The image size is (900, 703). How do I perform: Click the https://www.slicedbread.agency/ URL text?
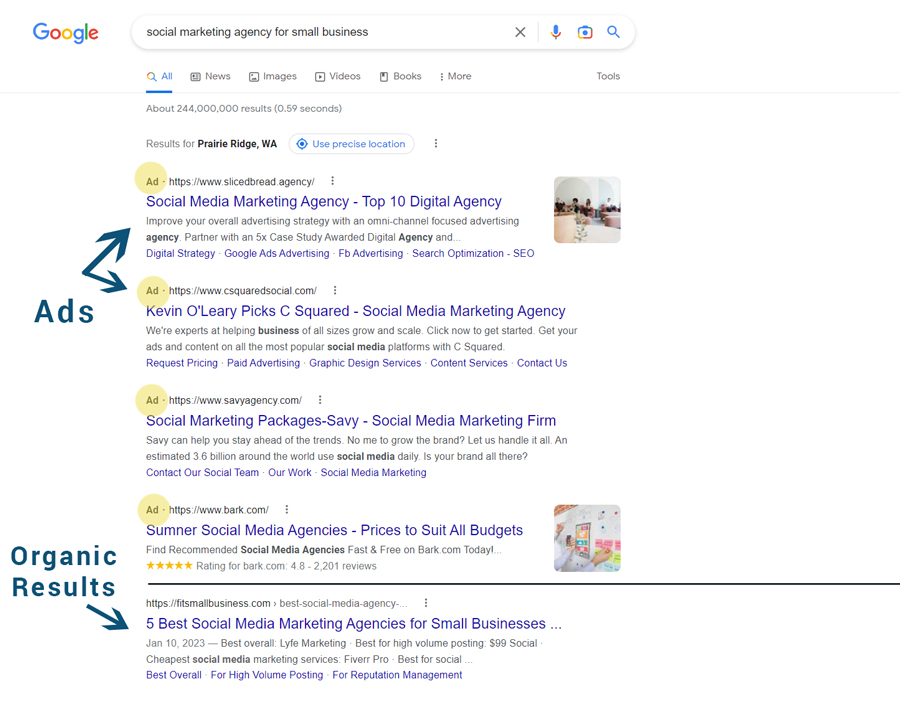242,182
